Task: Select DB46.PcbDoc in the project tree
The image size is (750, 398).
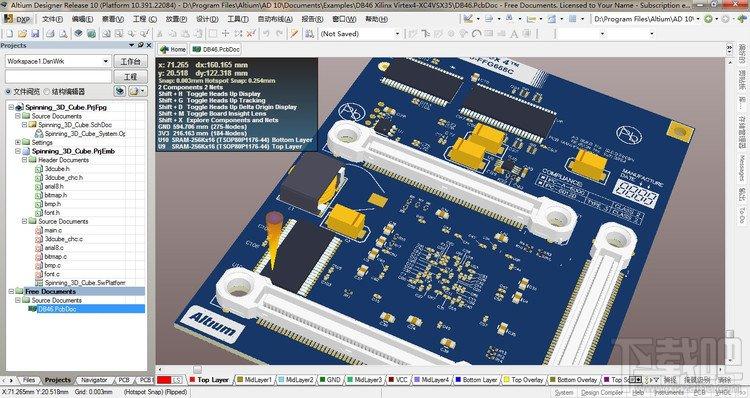Action: pos(56,309)
